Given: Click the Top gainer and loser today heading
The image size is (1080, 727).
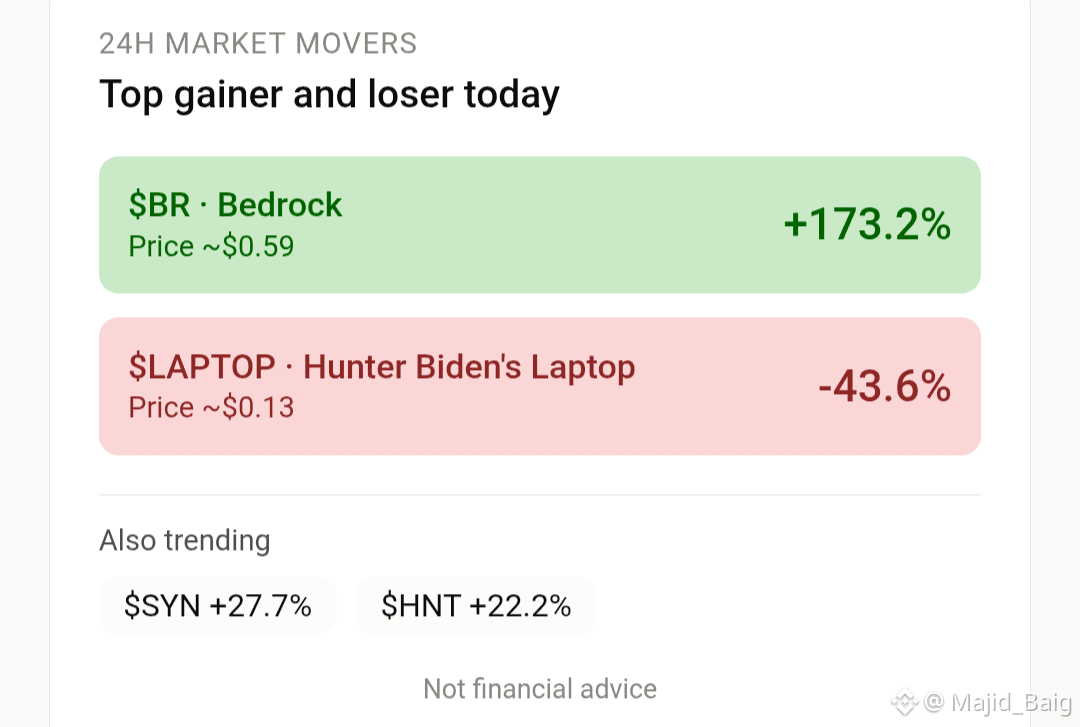Looking at the screenshot, I should [x=329, y=95].
